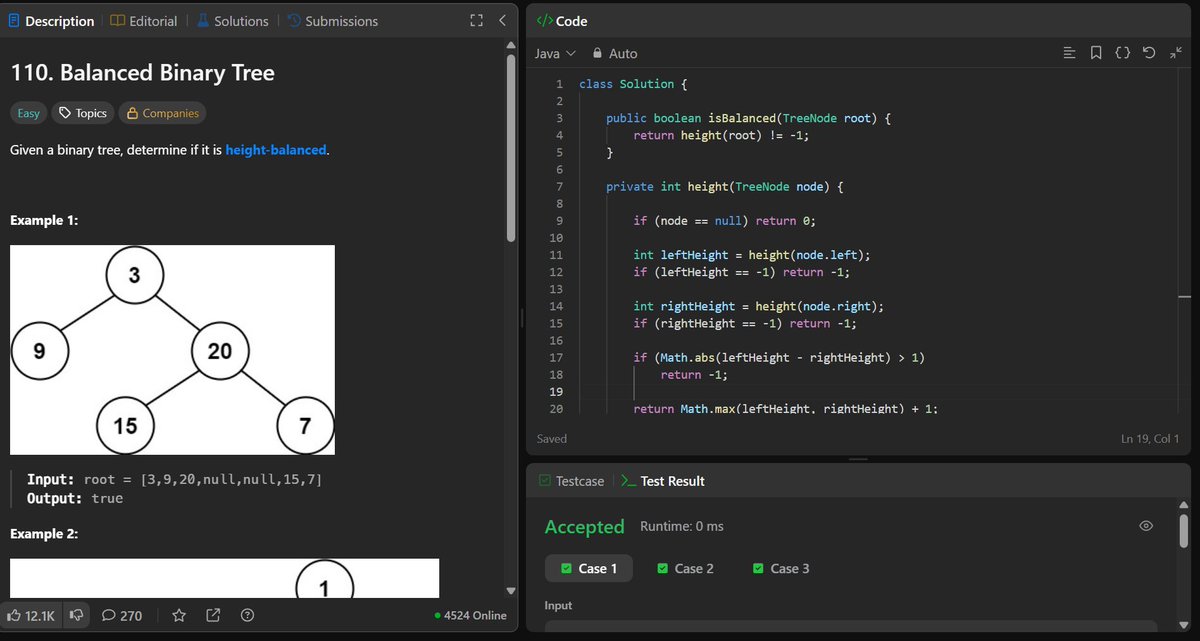Screen dimensions: 1200x641
Task: Click line 9 node == null check
Action: tap(725, 221)
